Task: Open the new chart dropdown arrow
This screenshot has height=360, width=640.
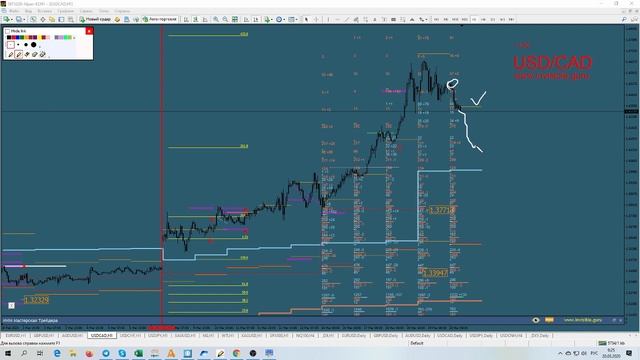Action: (12, 19)
